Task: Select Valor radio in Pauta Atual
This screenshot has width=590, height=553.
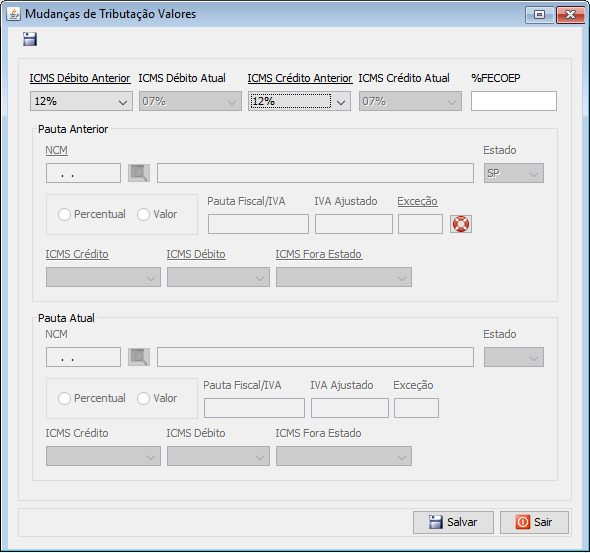Action: click(x=143, y=398)
